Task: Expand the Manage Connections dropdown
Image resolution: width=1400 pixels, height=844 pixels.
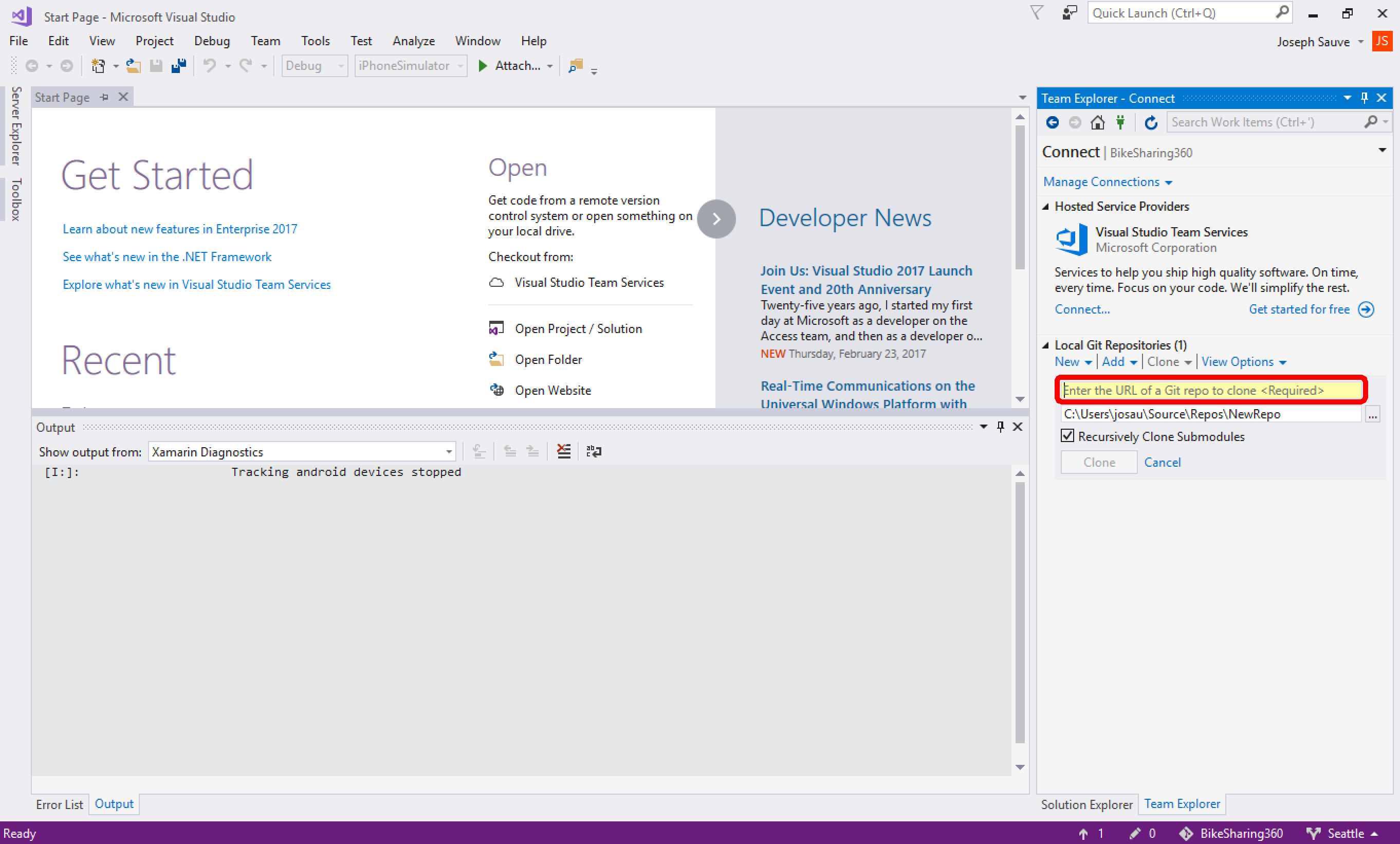Action: pyautogui.click(x=1108, y=182)
